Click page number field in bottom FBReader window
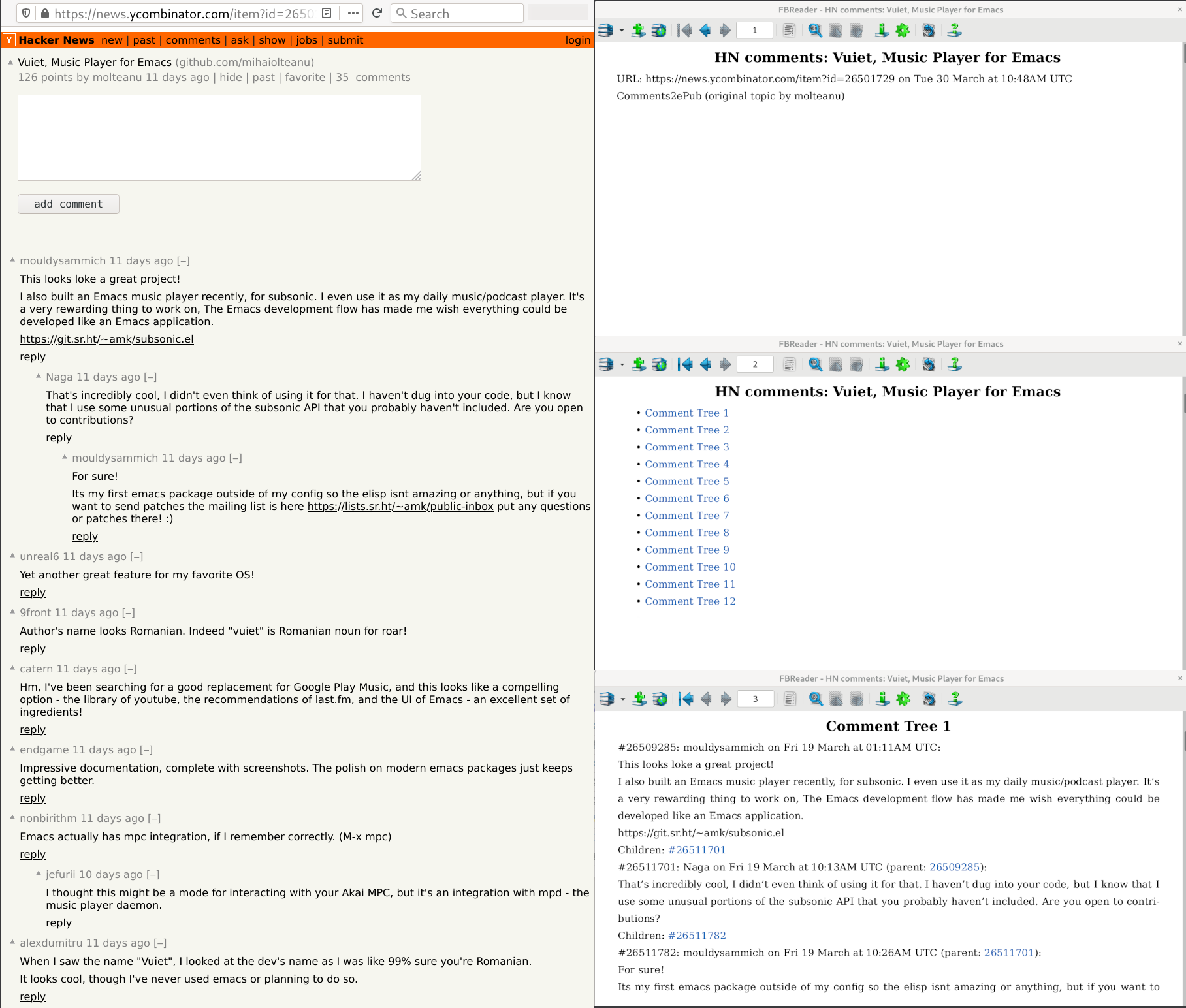This screenshot has height=1008, width=1186. 756,699
